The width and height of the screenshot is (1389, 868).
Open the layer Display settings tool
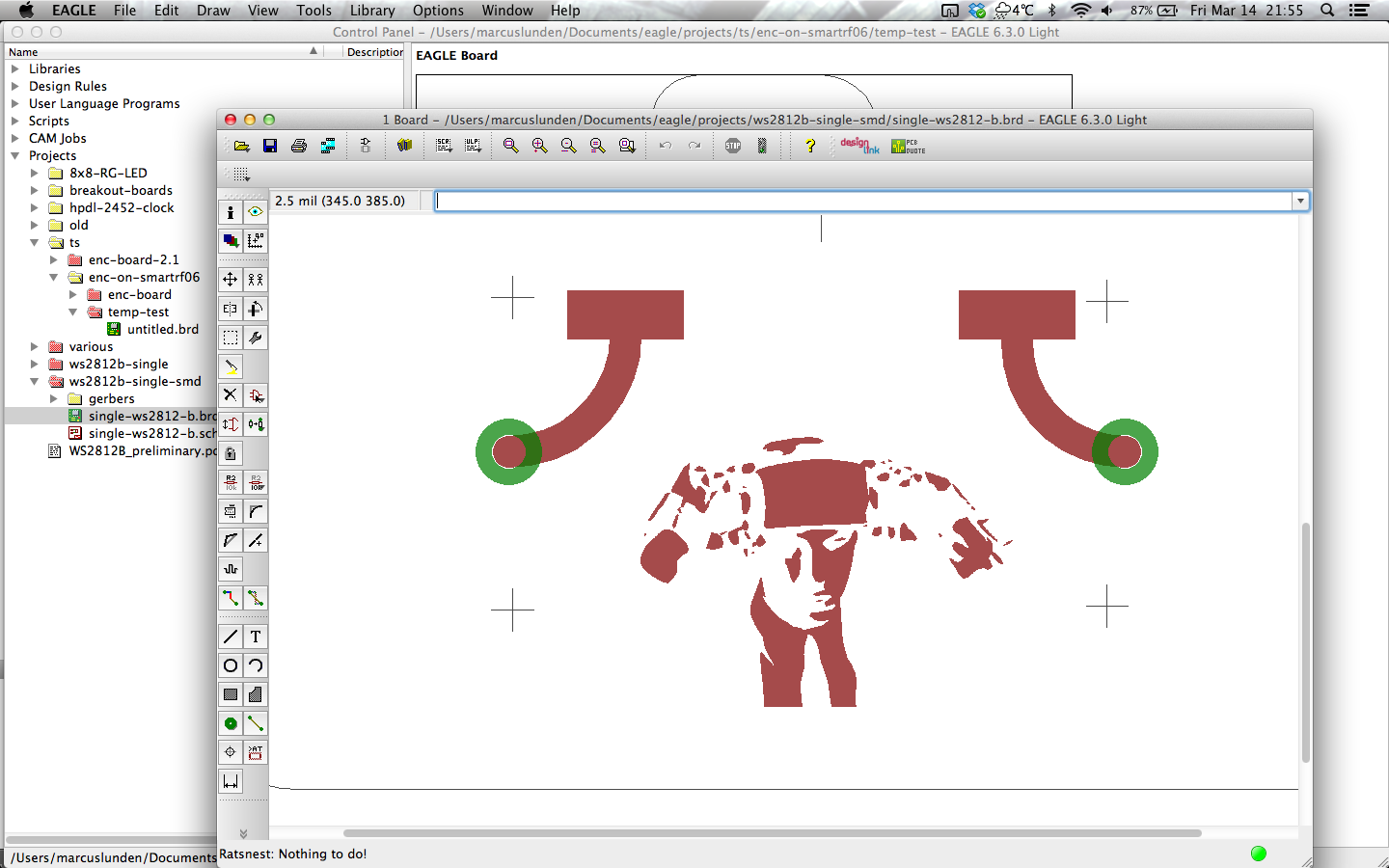pyautogui.click(x=231, y=241)
